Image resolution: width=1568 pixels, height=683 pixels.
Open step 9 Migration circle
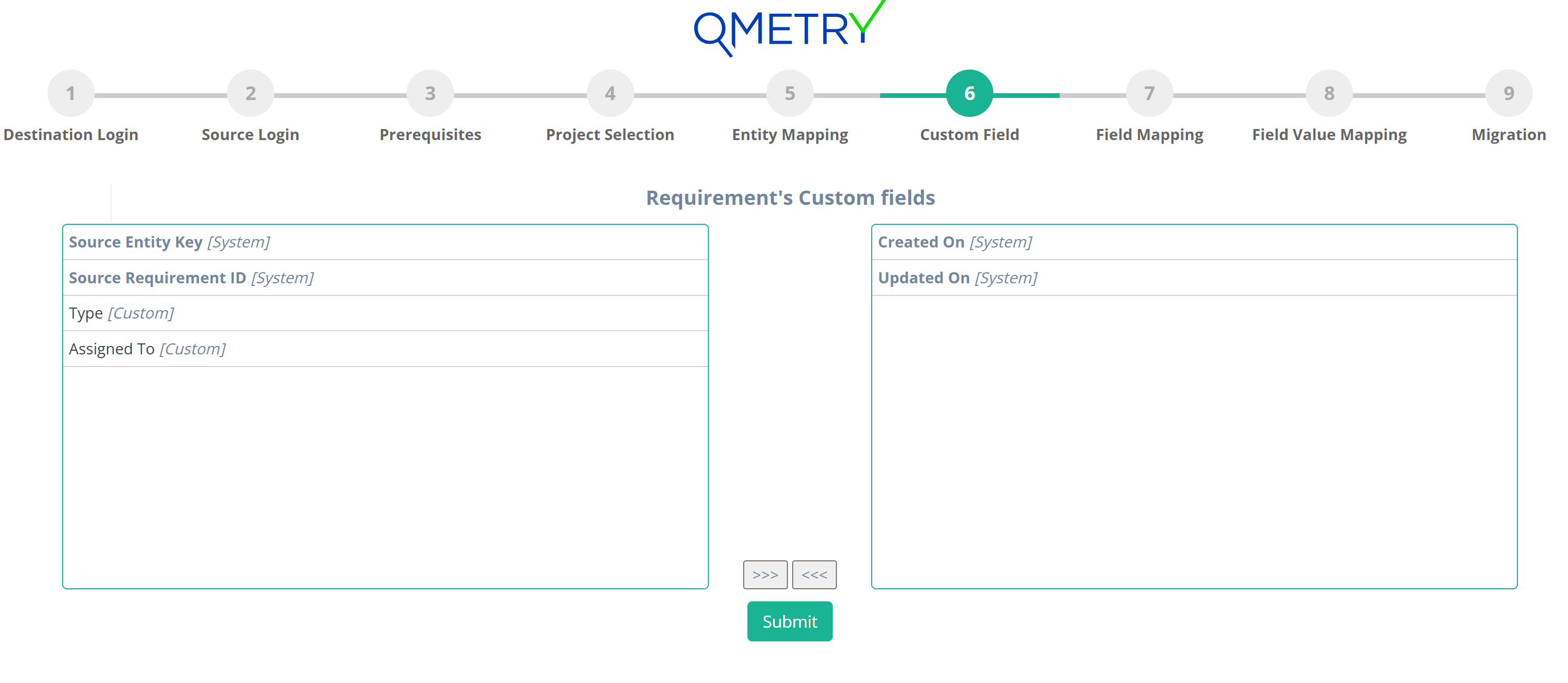[1508, 93]
